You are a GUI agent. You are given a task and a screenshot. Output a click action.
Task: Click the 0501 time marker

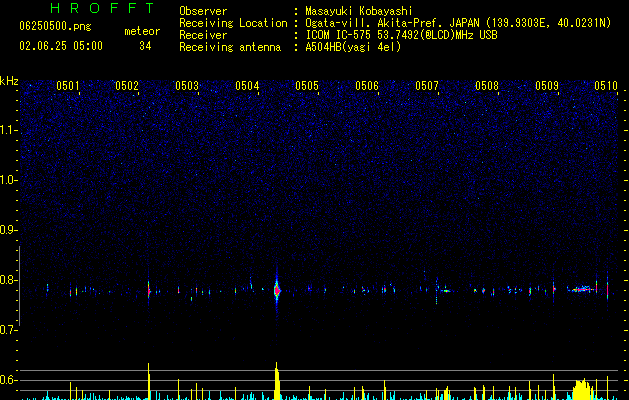click(x=67, y=85)
